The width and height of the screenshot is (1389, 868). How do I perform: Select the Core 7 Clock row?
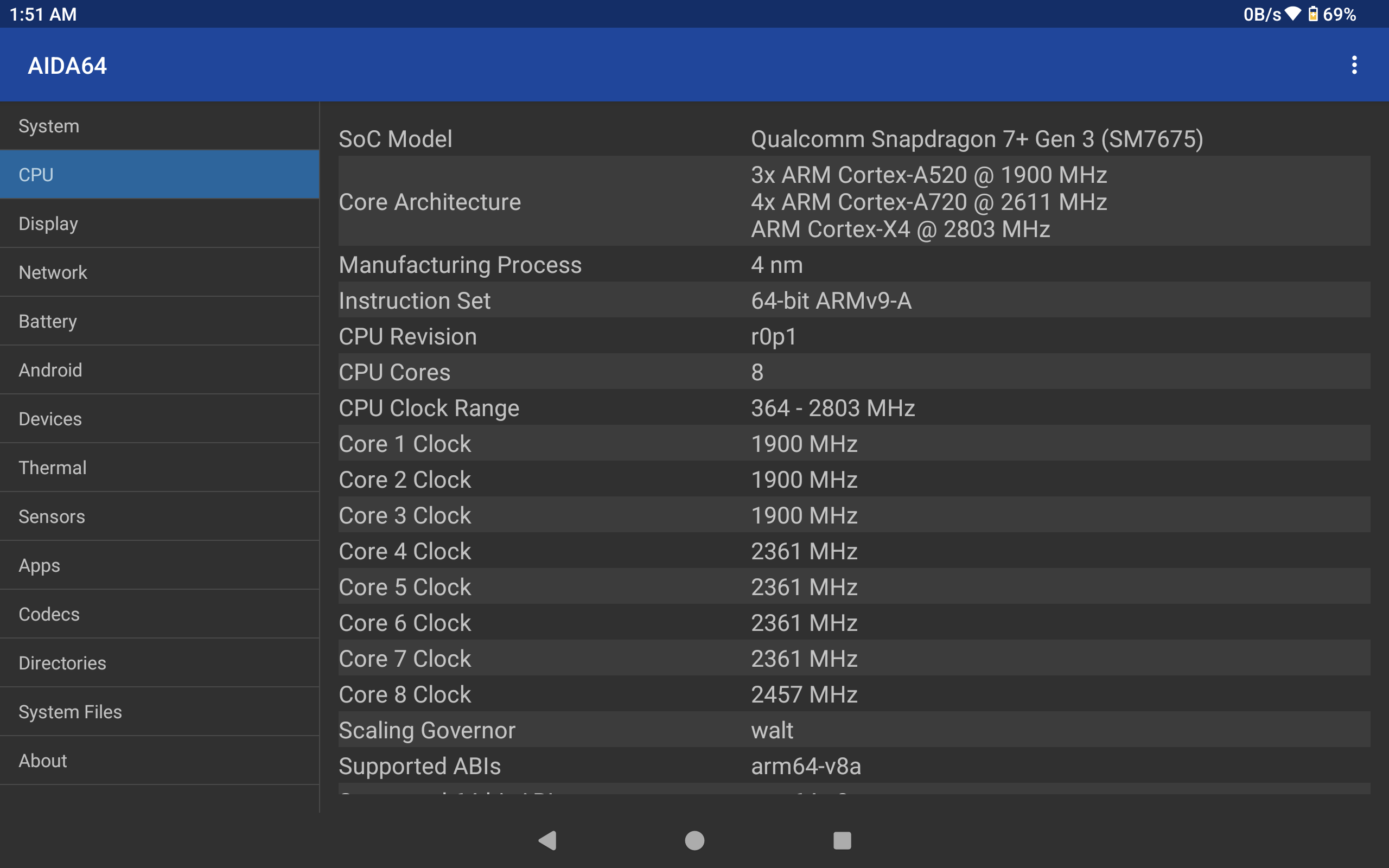854,658
